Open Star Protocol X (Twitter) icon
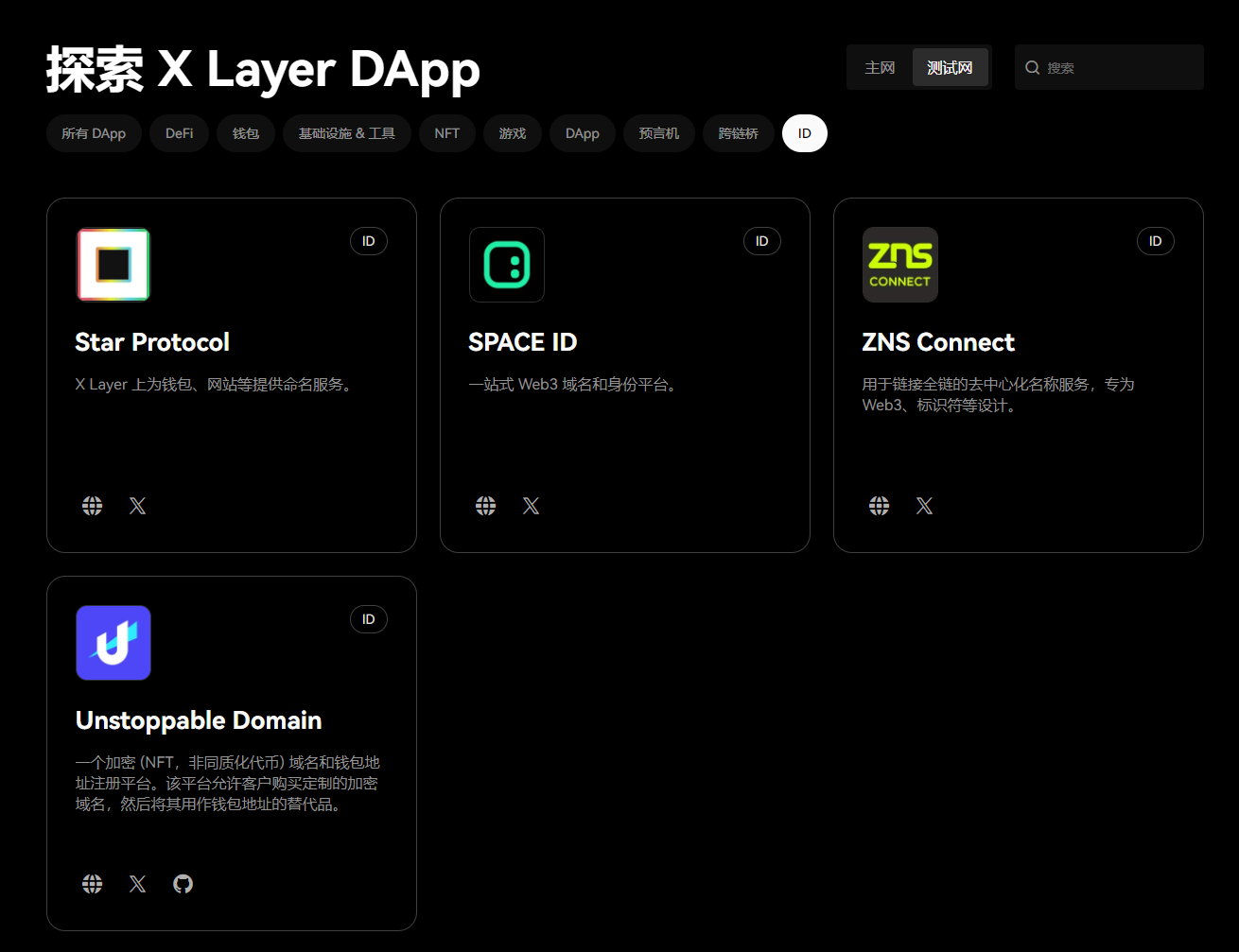 coord(138,506)
